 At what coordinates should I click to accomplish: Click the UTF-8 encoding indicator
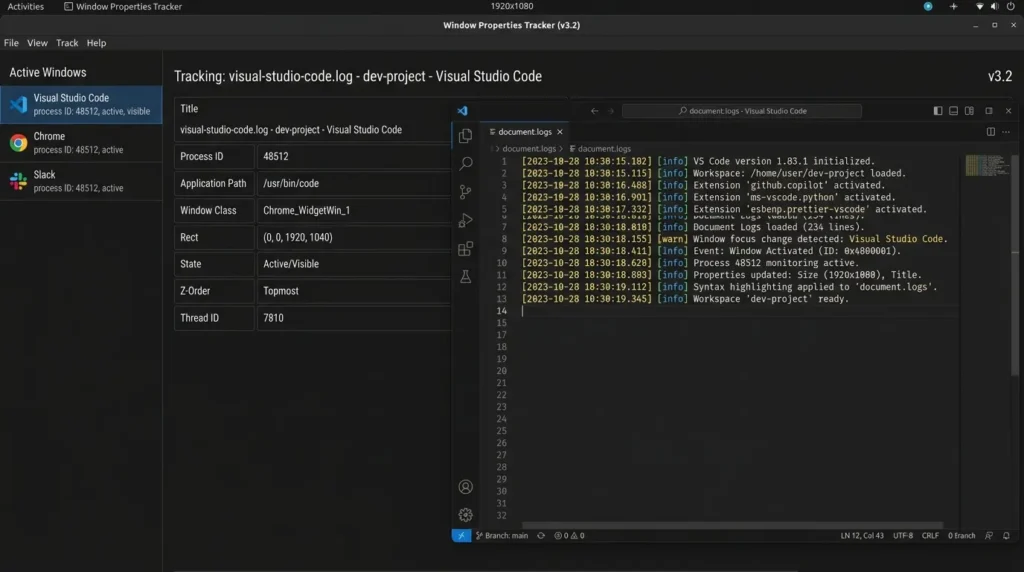[x=903, y=535]
